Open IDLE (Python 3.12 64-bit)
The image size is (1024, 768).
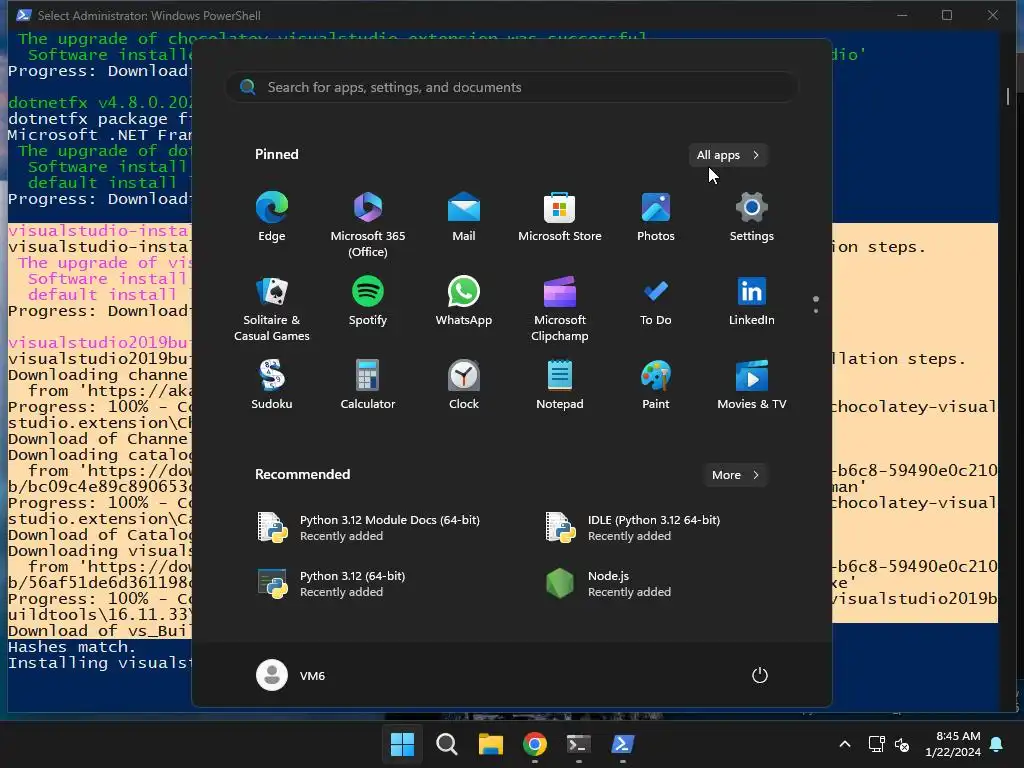click(633, 528)
